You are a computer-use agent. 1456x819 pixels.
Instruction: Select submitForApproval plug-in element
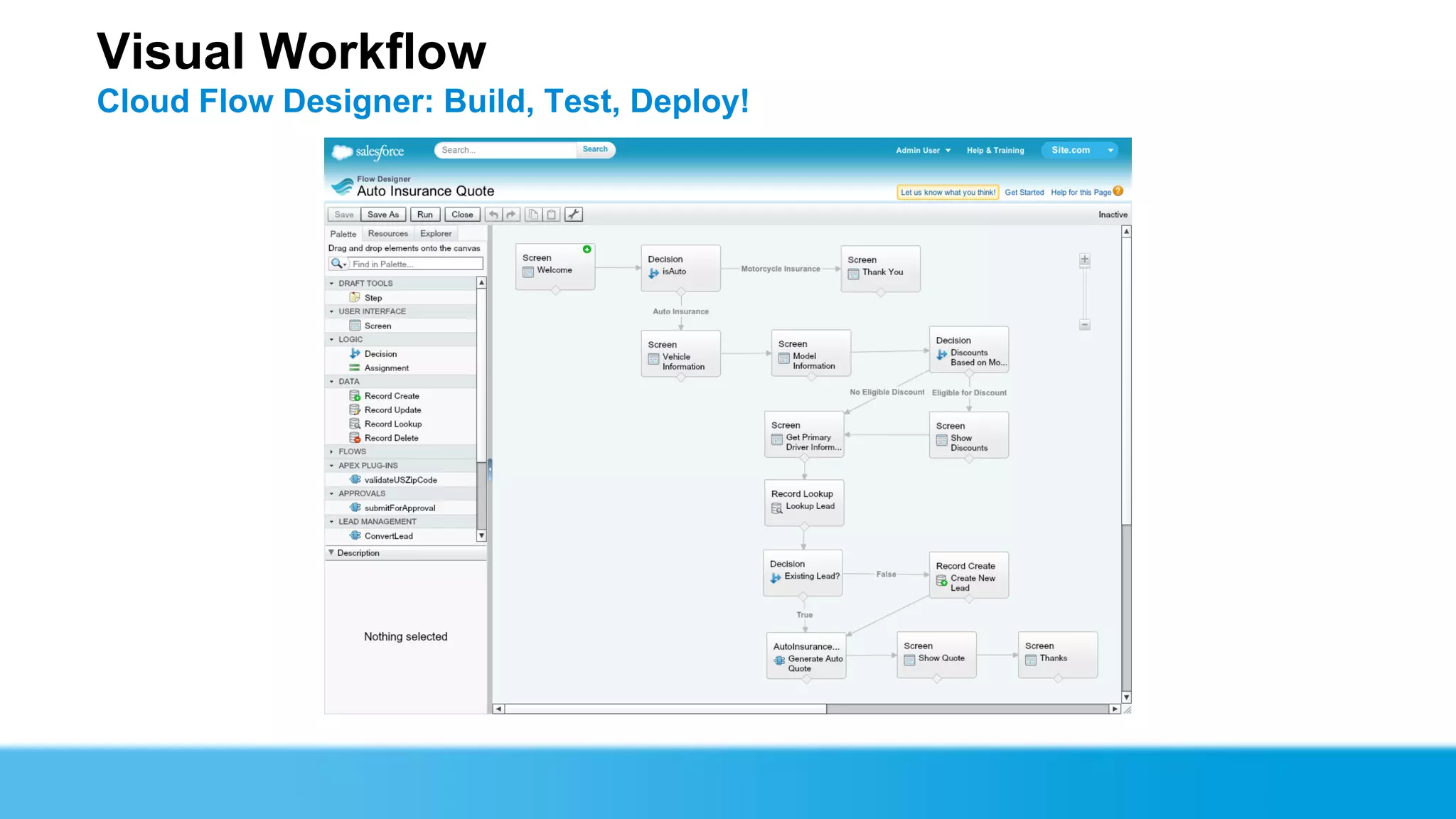(x=400, y=508)
